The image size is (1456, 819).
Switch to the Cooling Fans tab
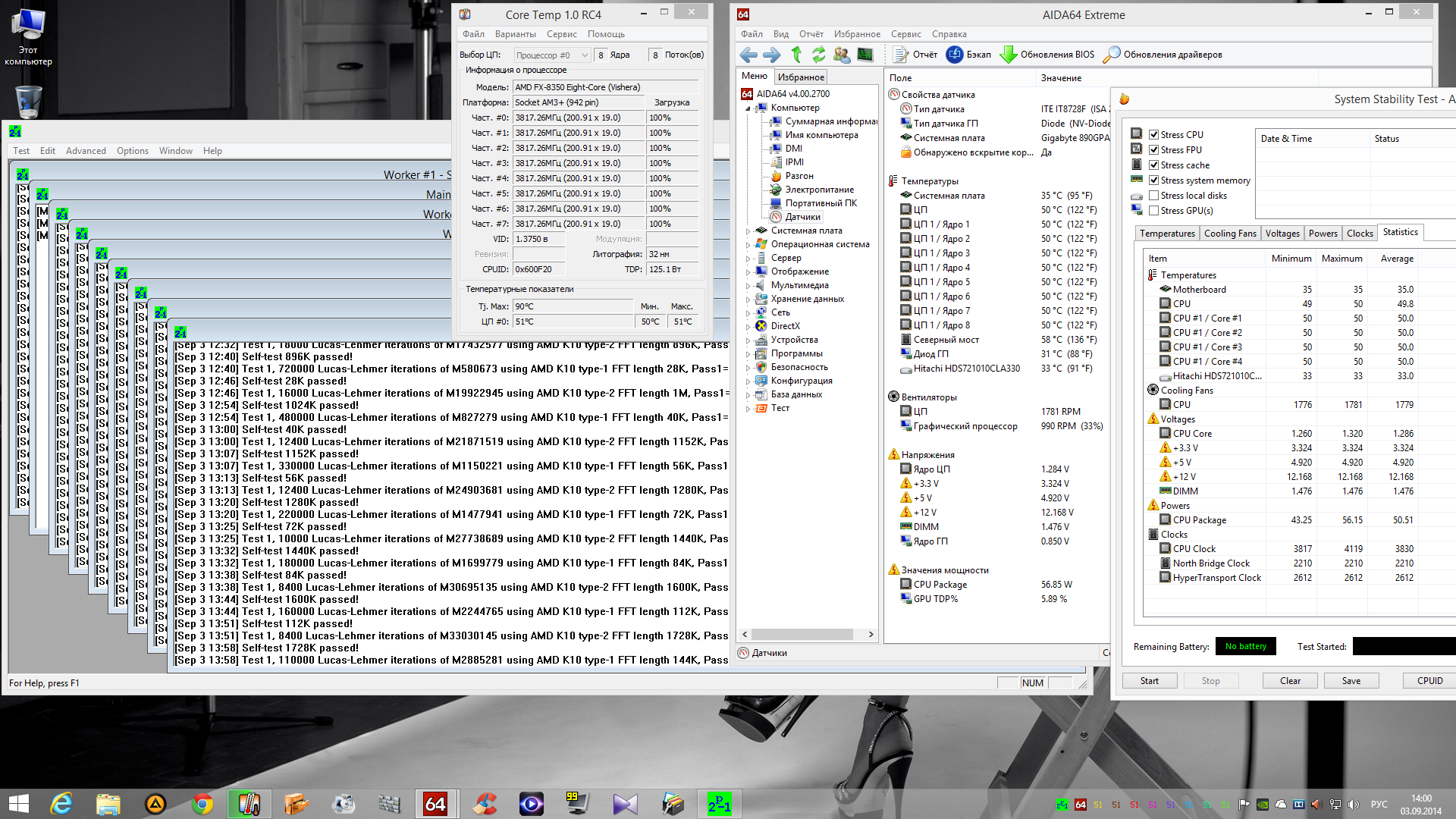click(1230, 234)
